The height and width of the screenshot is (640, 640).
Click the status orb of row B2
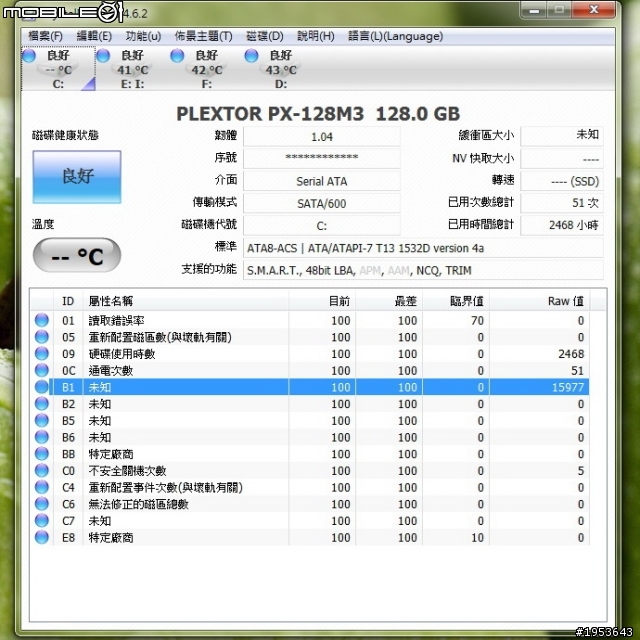tap(42, 404)
